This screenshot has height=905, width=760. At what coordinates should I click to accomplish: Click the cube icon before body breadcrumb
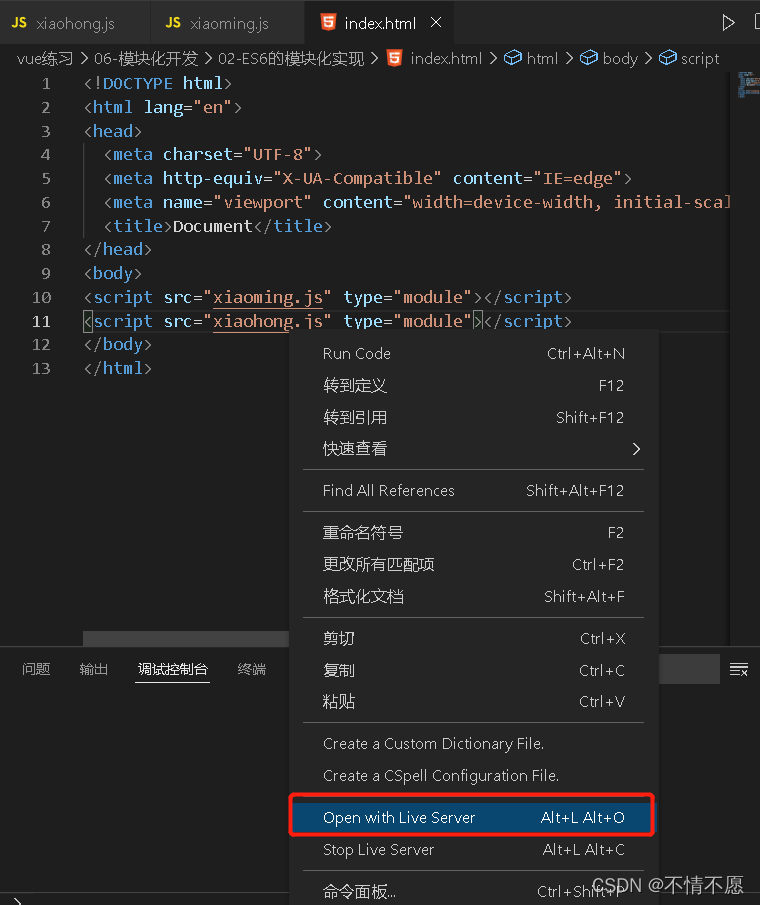click(589, 58)
